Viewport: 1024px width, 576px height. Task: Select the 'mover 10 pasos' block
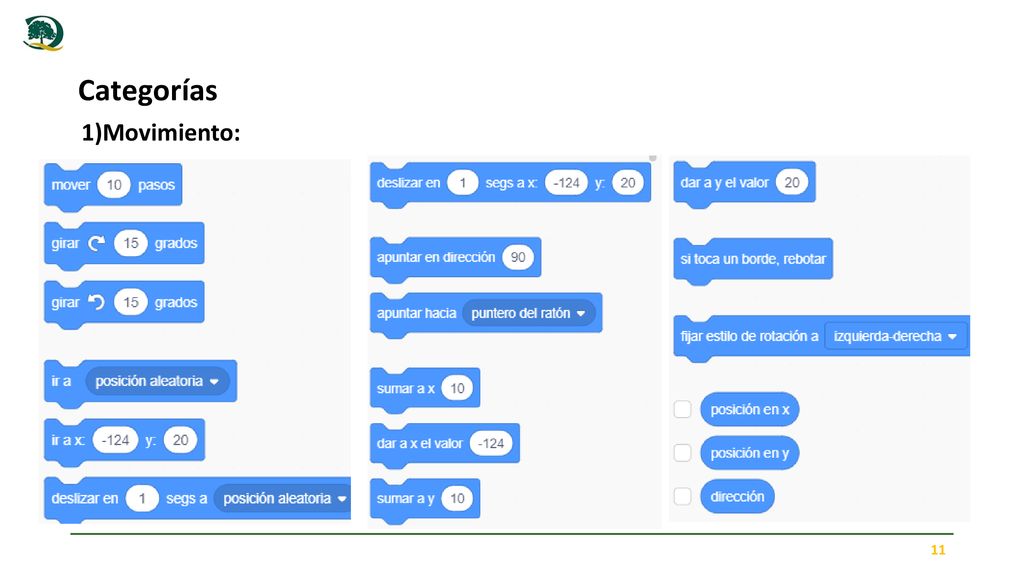113,186
